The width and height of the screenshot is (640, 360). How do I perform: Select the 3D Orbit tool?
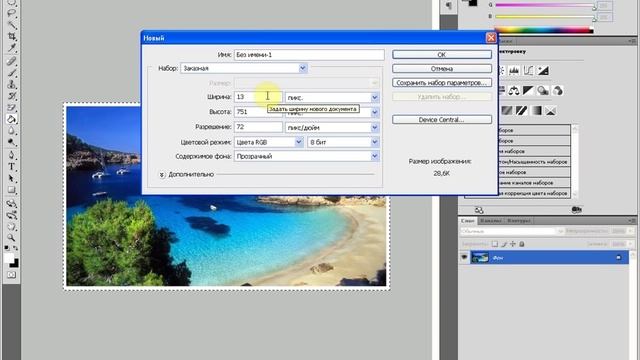click(x=11, y=215)
